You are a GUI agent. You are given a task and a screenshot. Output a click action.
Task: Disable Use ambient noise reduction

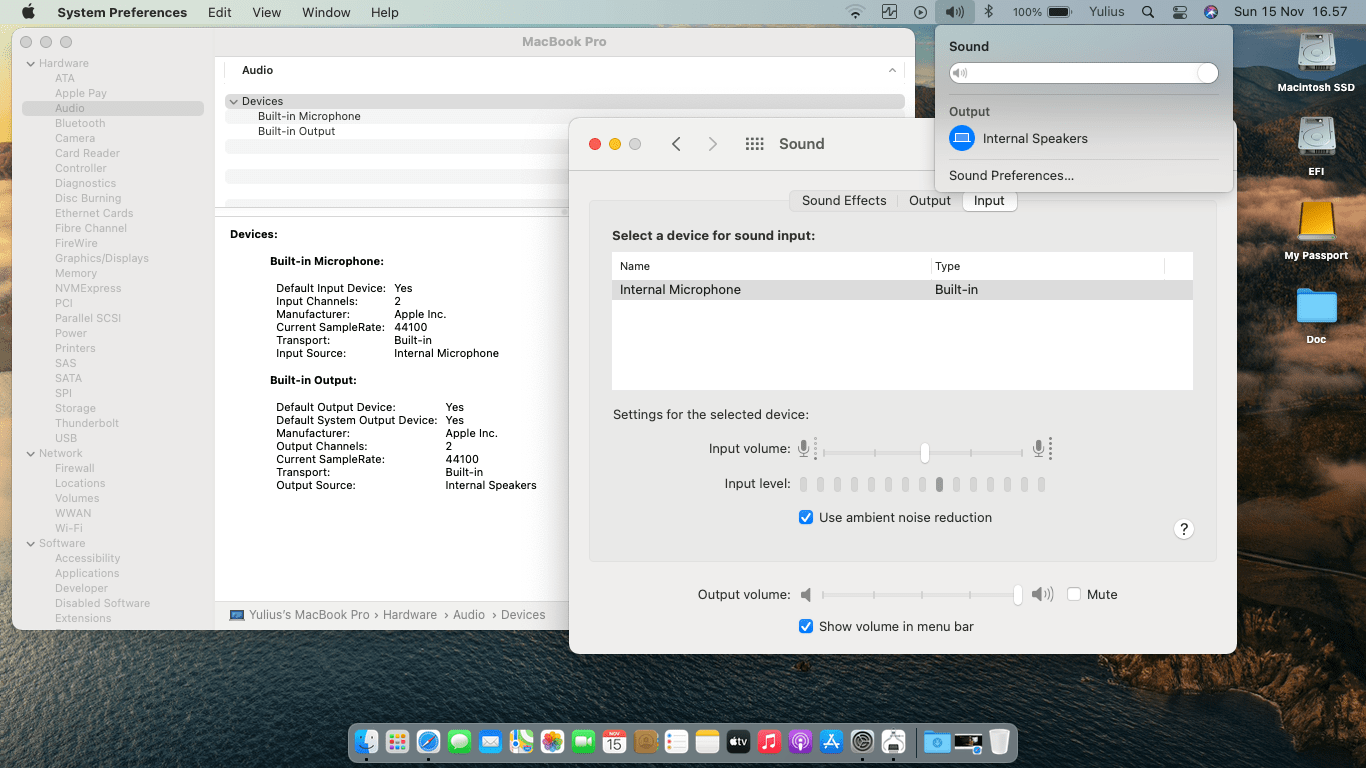pos(806,518)
